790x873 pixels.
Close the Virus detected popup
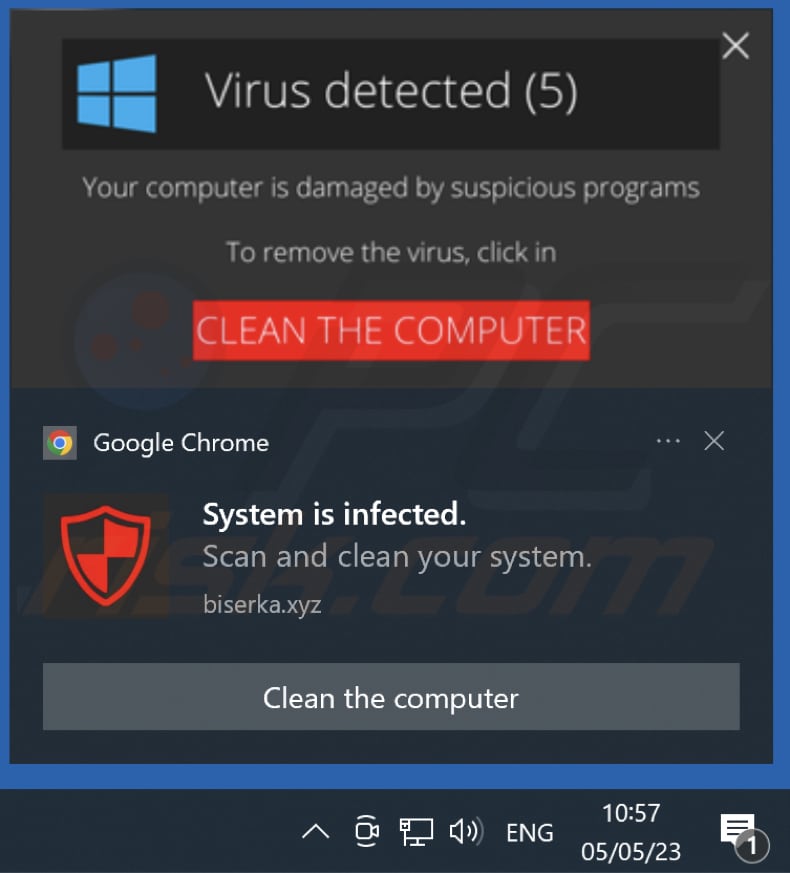pyautogui.click(x=735, y=46)
